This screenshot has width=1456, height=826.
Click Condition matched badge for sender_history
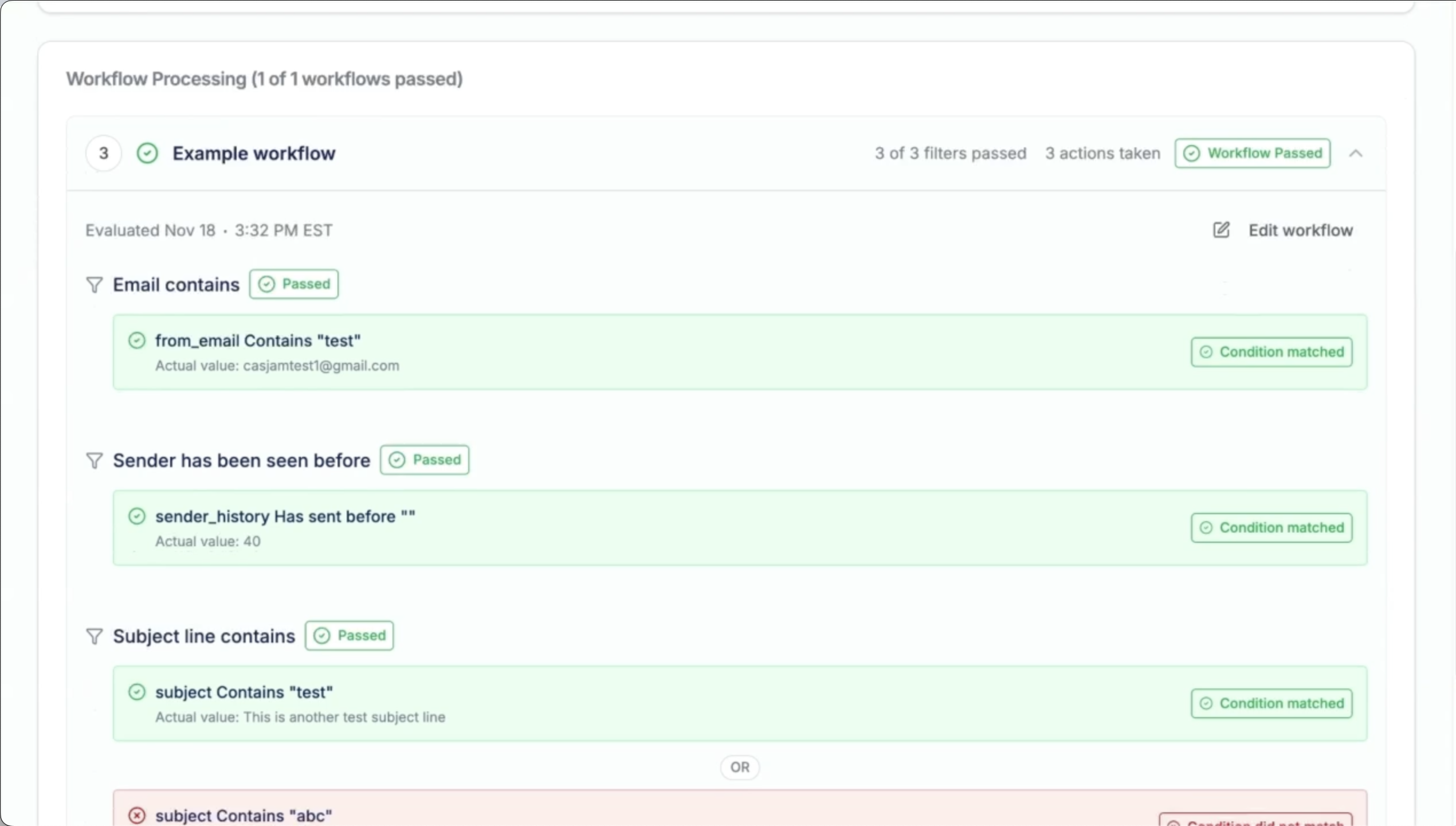click(1271, 527)
